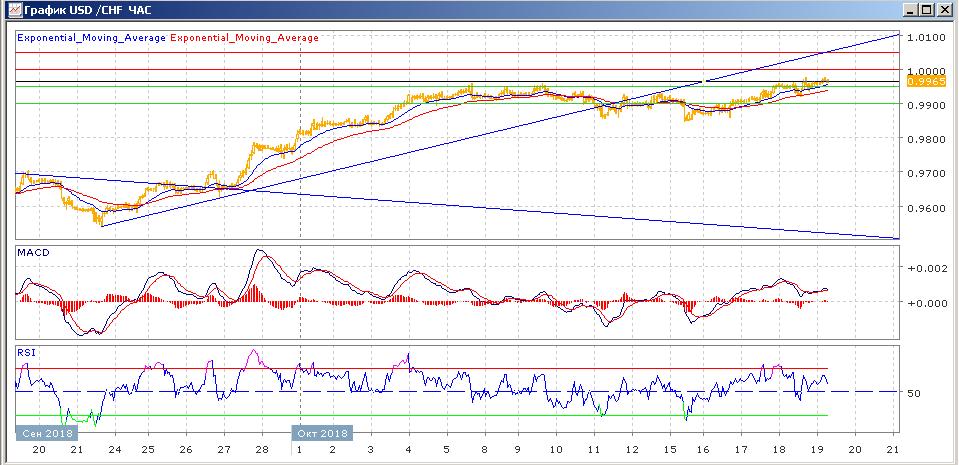Close the USD/CHF chart window
Viewport: 959px width, 465px height.
tap(944, 10)
